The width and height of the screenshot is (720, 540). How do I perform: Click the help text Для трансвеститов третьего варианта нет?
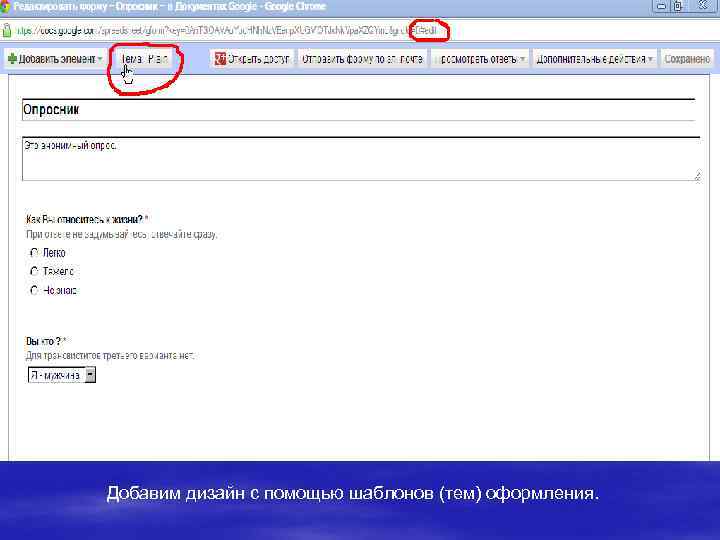point(110,355)
